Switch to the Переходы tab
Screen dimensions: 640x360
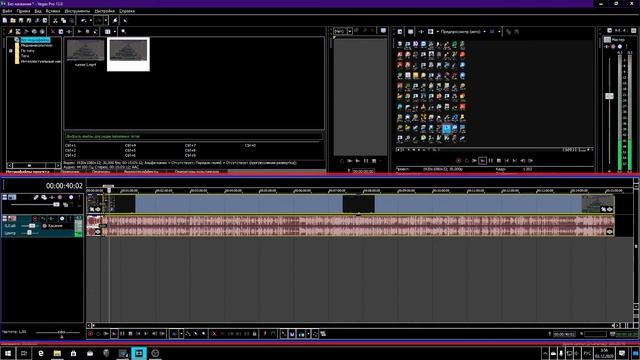tap(101, 172)
